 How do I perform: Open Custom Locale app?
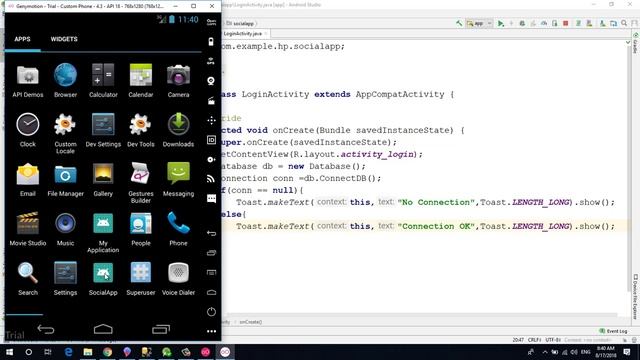[65, 133]
